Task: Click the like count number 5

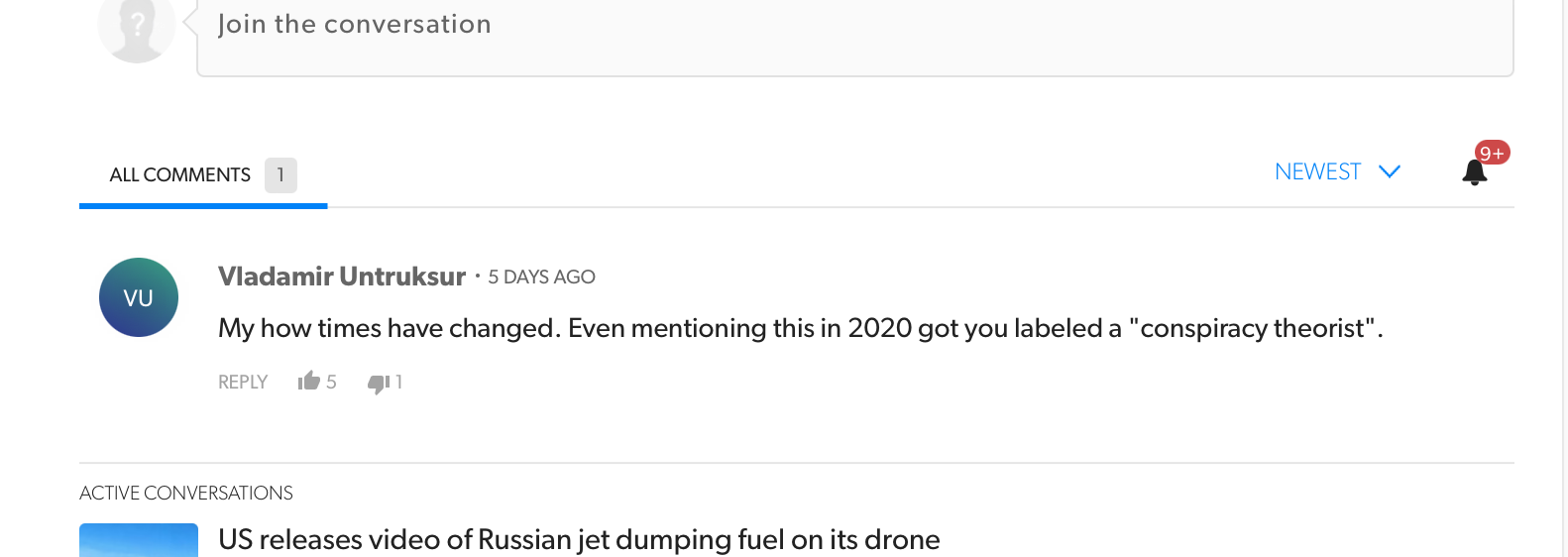Action: click(332, 382)
